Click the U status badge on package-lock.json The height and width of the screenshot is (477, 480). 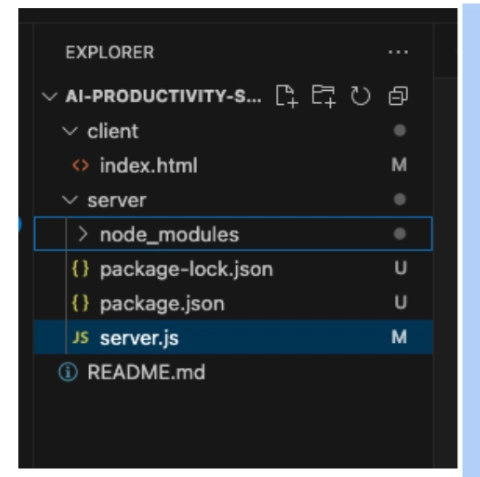coord(400,268)
